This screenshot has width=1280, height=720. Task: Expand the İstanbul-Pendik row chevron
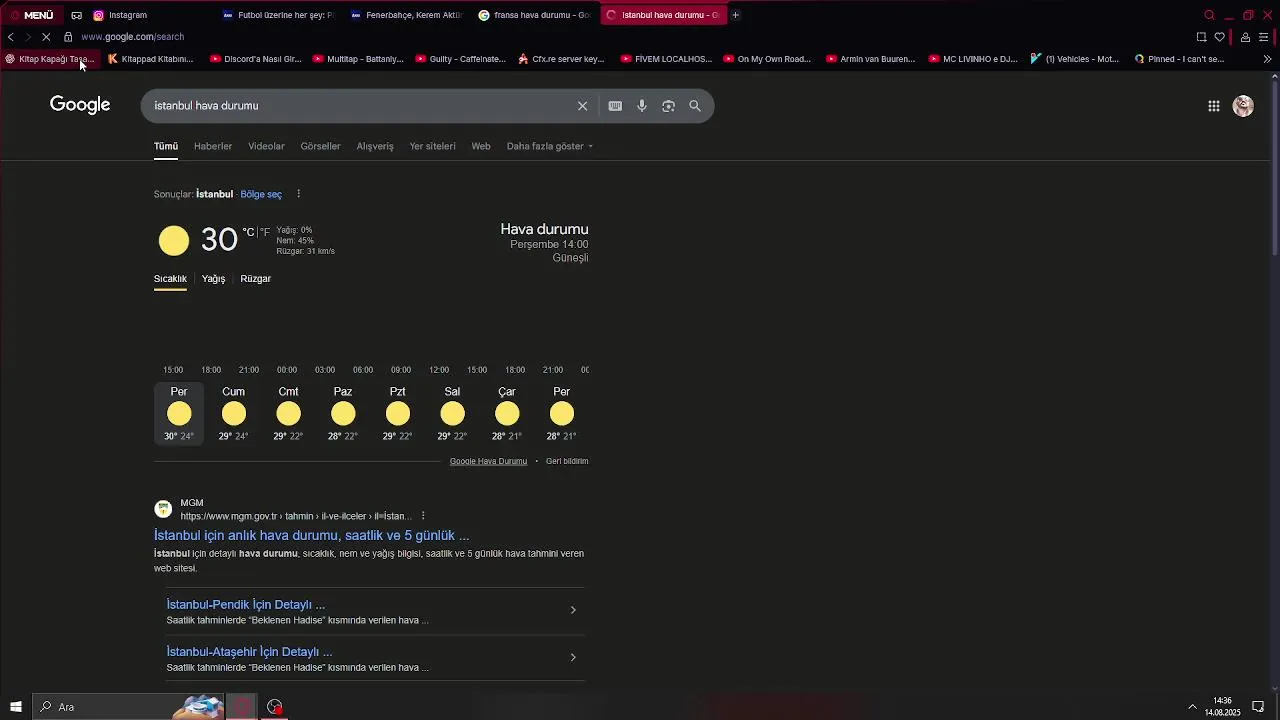pyautogui.click(x=573, y=610)
